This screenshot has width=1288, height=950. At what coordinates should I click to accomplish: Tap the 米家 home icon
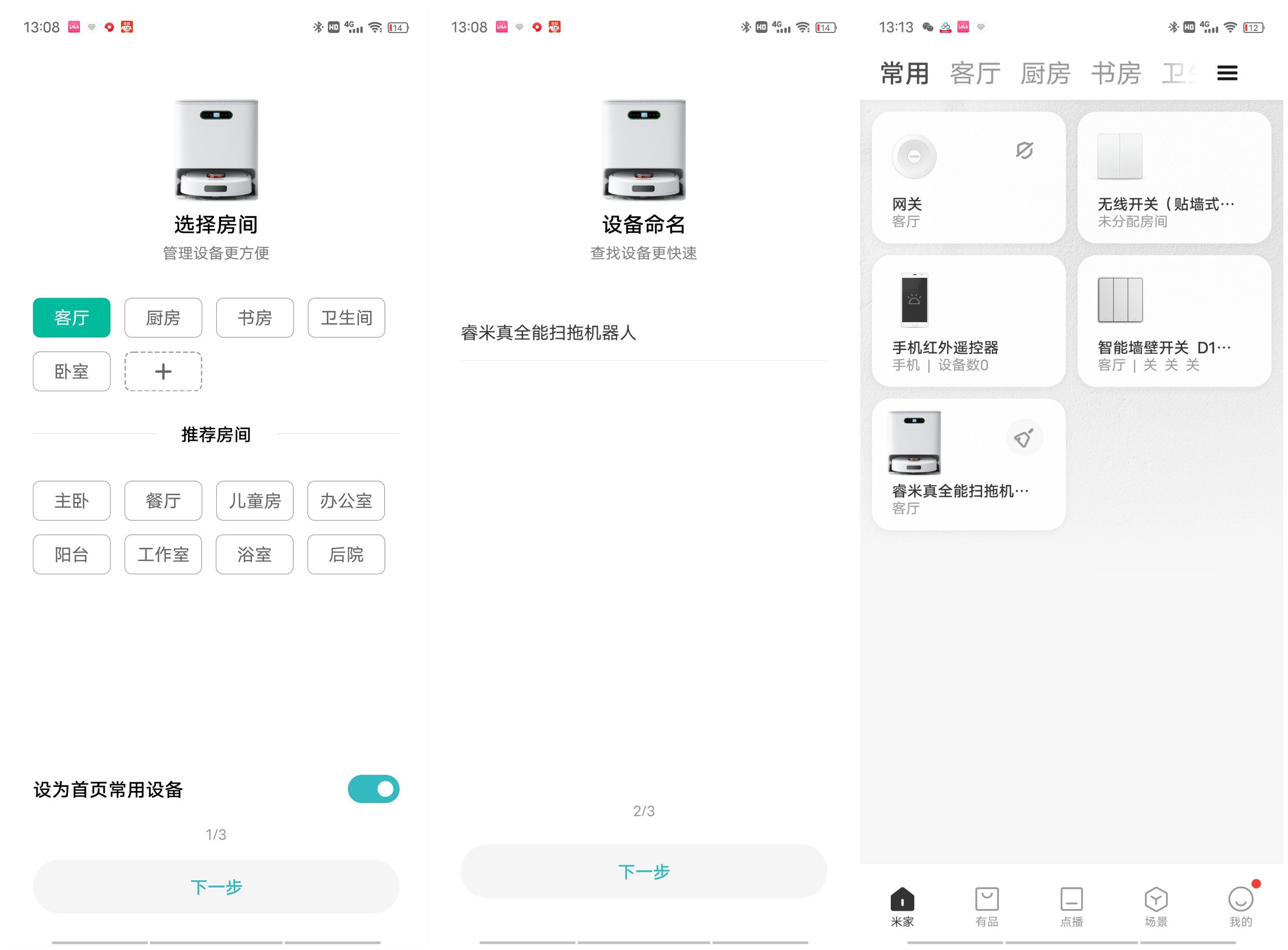(902, 899)
